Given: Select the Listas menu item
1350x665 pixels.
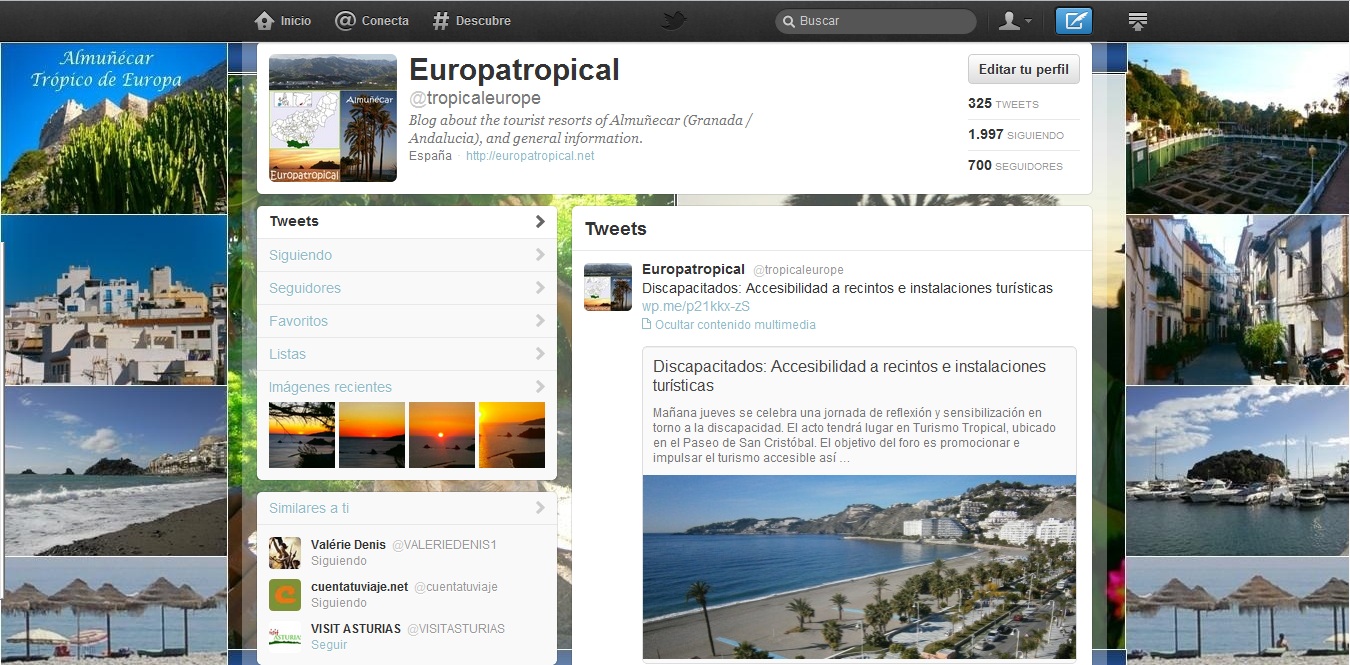Looking at the screenshot, I should coord(288,354).
